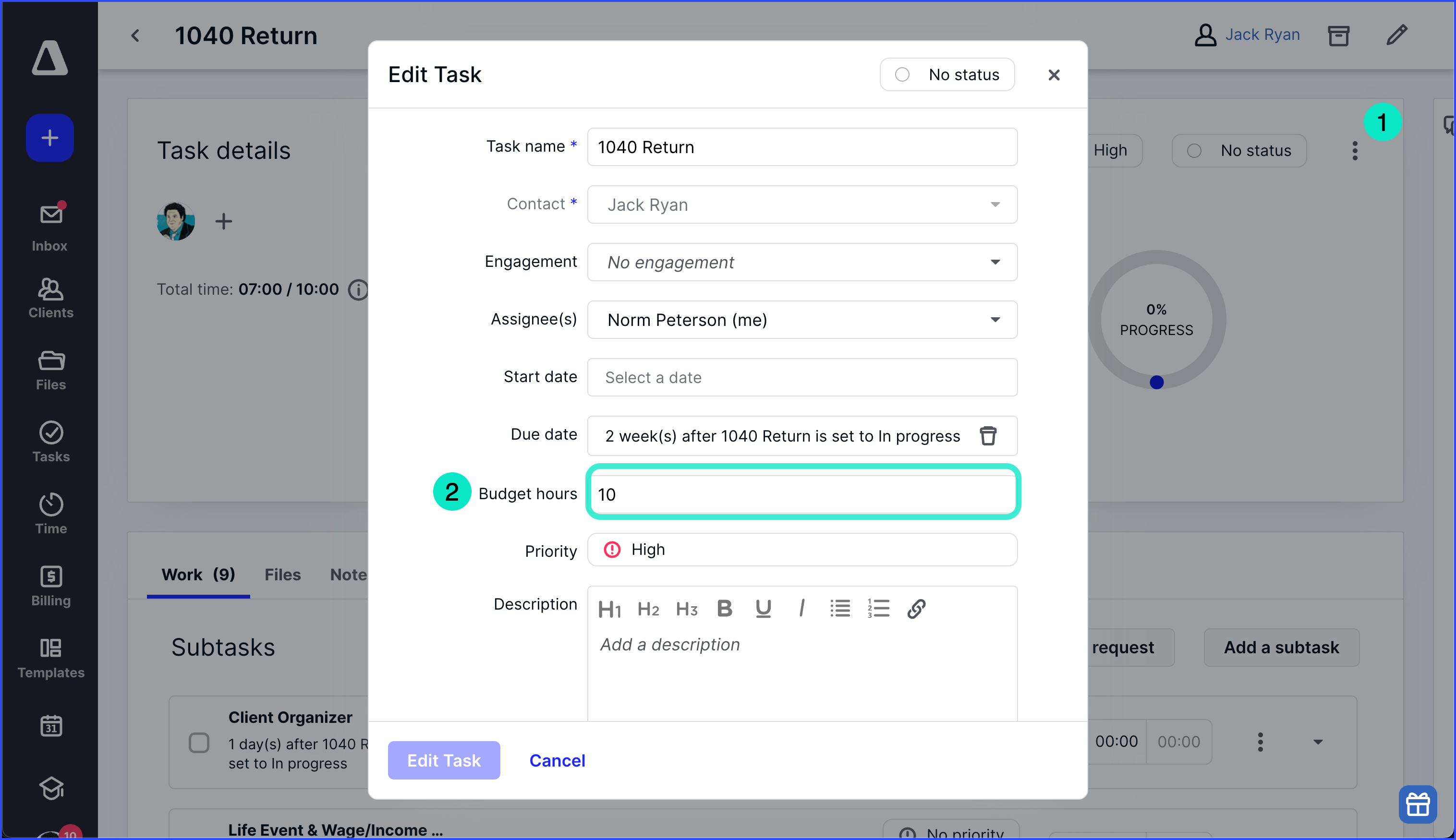This screenshot has width=1456, height=840.
Task: Select the No status radio in Edit Task header
Action: (902, 74)
